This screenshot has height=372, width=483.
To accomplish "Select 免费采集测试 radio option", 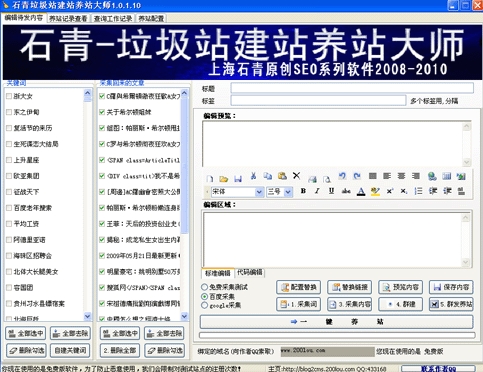I will (204, 287).
